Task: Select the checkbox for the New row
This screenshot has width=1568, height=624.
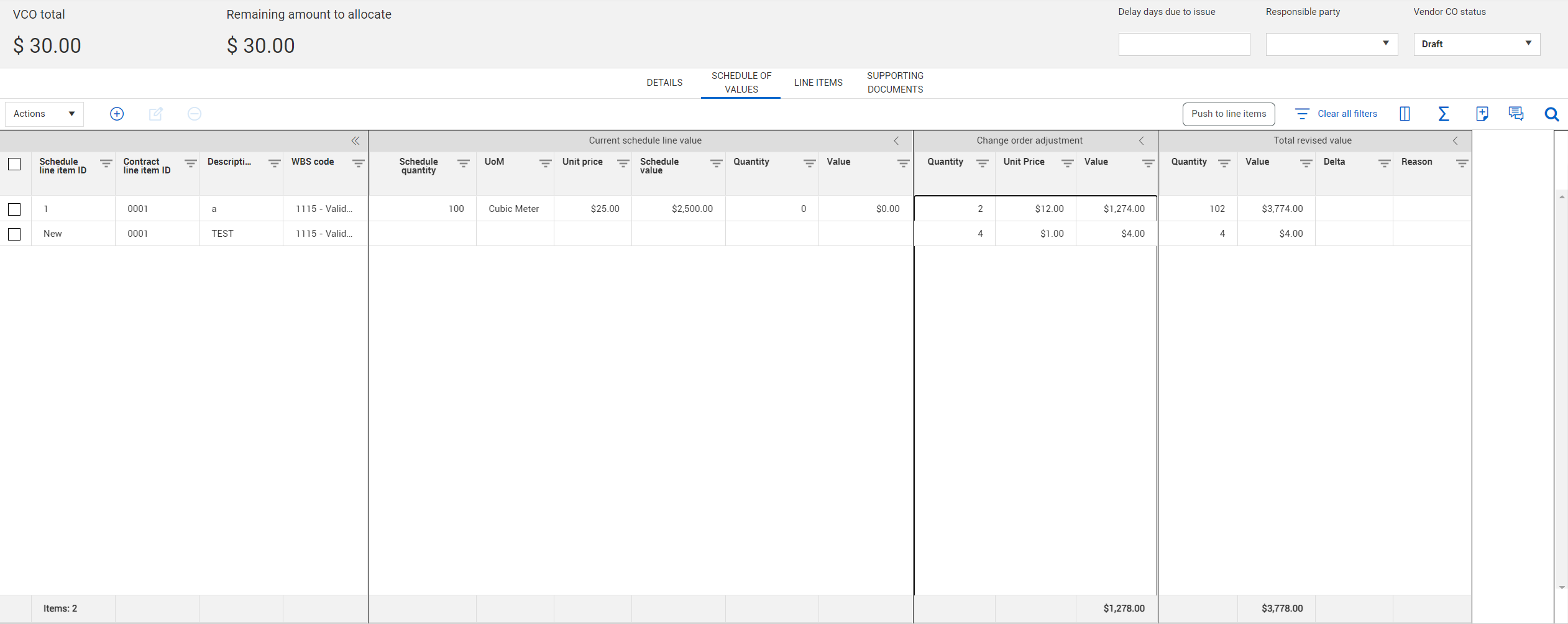Action: click(14, 234)
